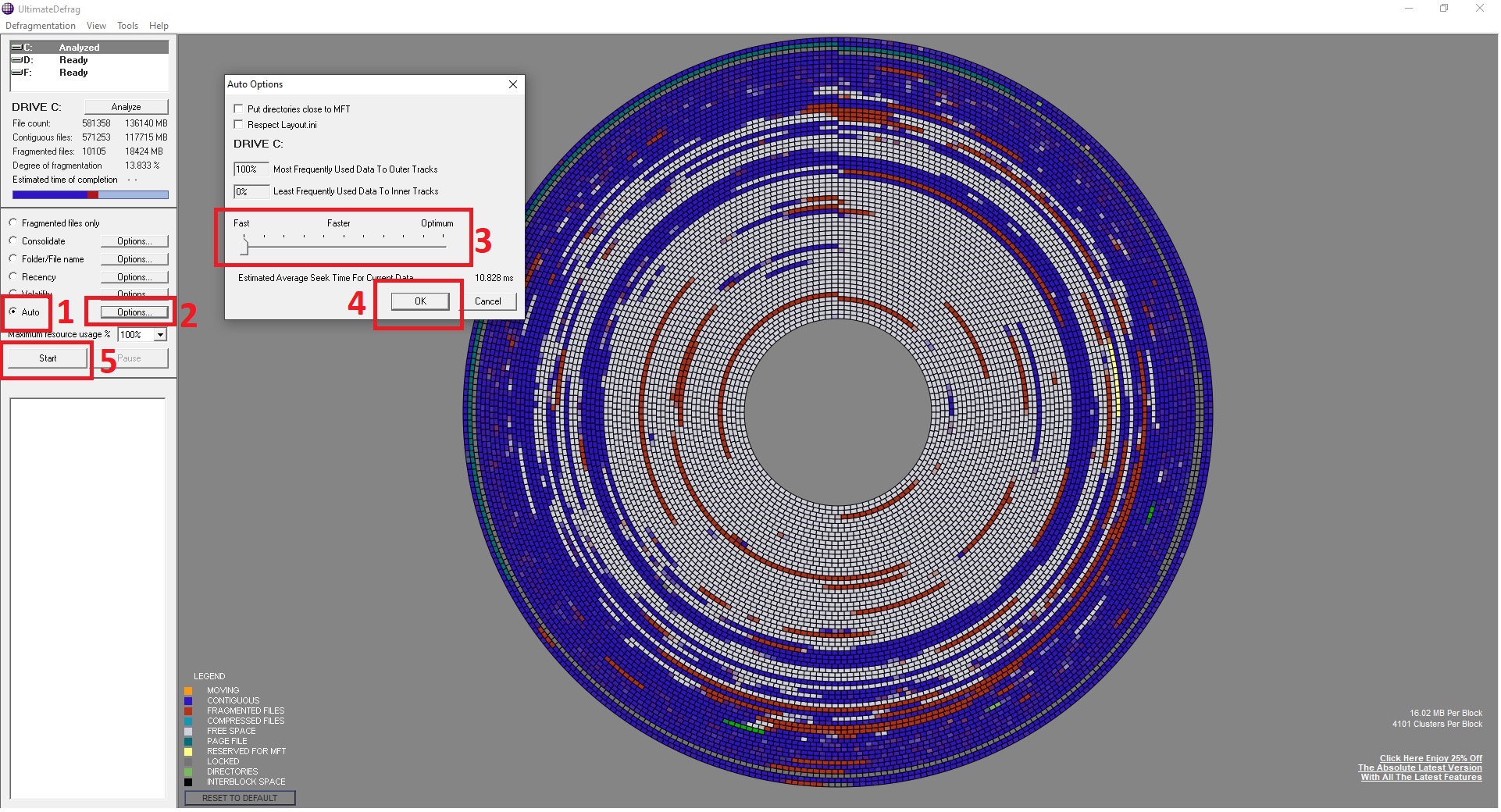Open the Tools menu

pyautogui.click(x=127, y=26)
